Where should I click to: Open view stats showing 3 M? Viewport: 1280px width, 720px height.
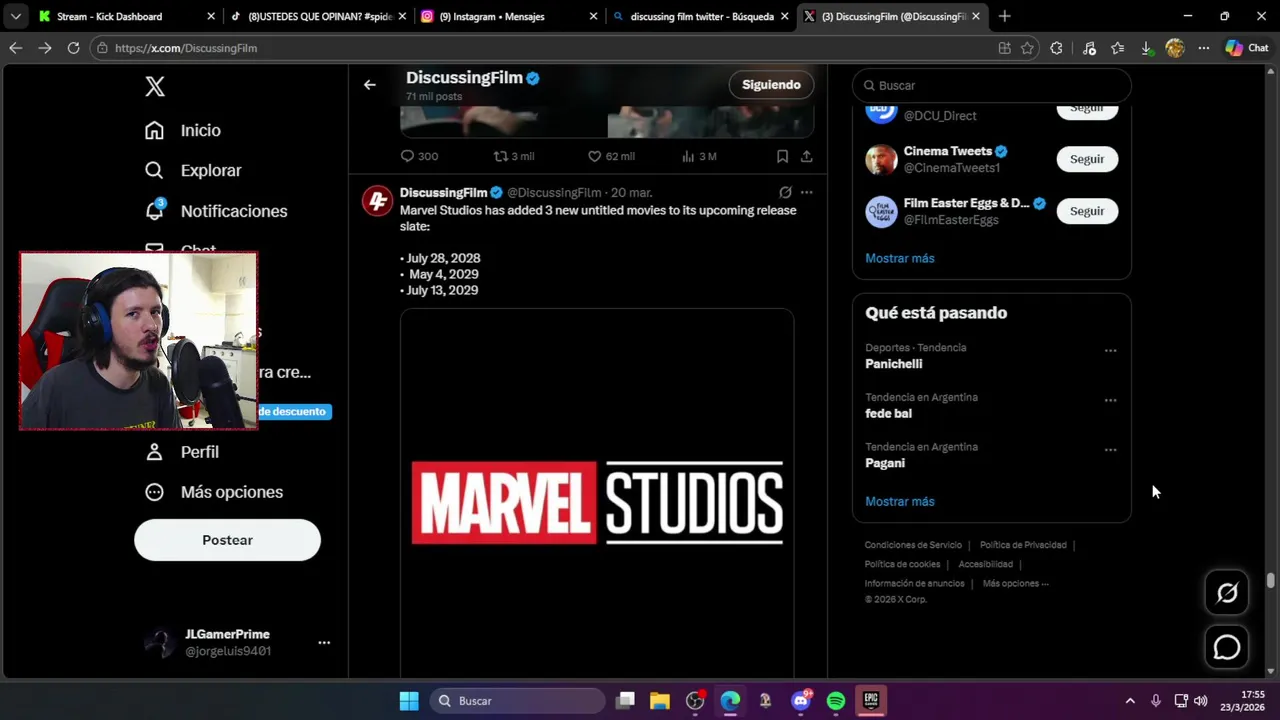click(x=699, y=156)
